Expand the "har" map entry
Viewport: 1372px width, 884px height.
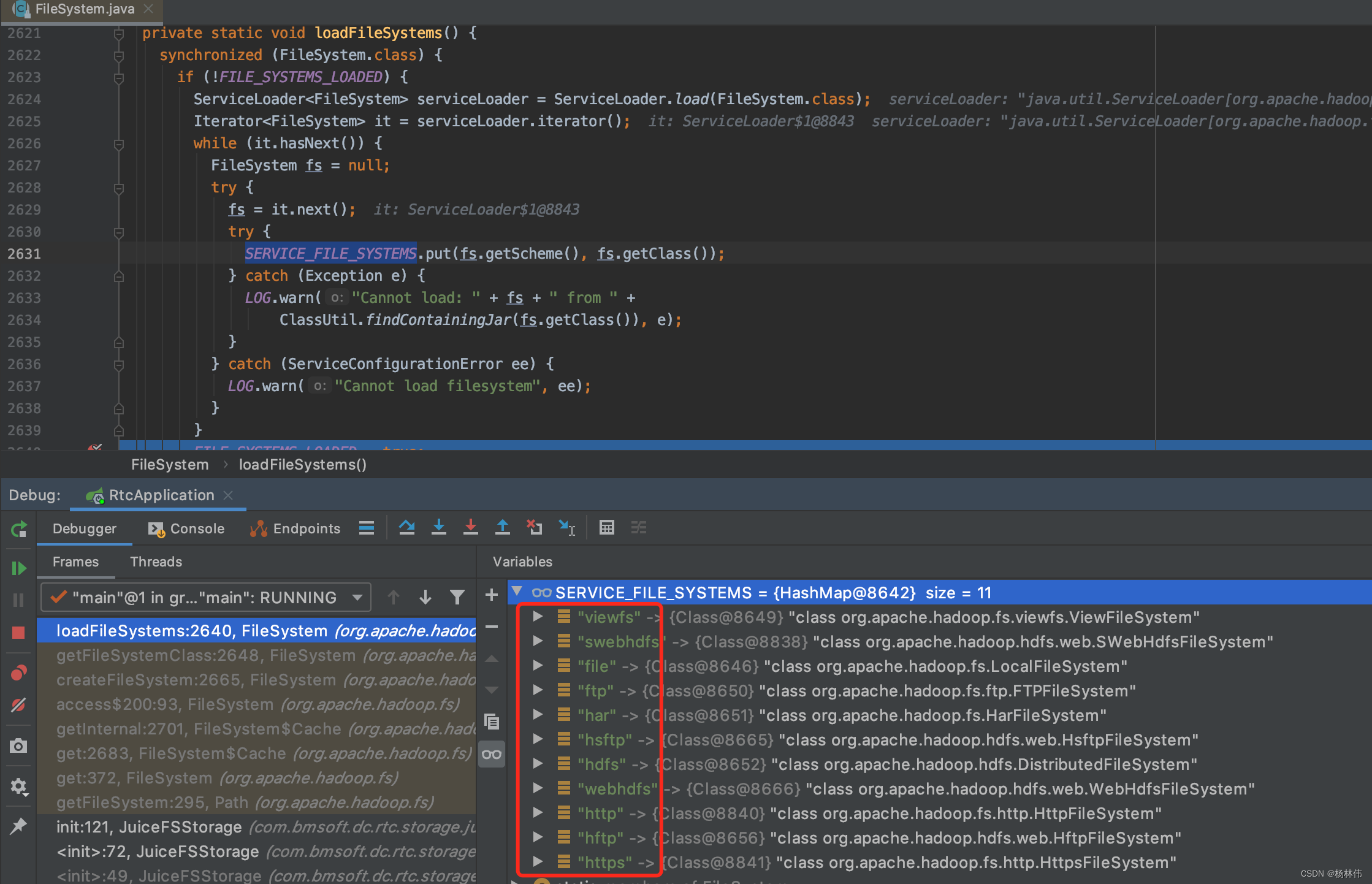pyautogui.click(x=538, y=715)
